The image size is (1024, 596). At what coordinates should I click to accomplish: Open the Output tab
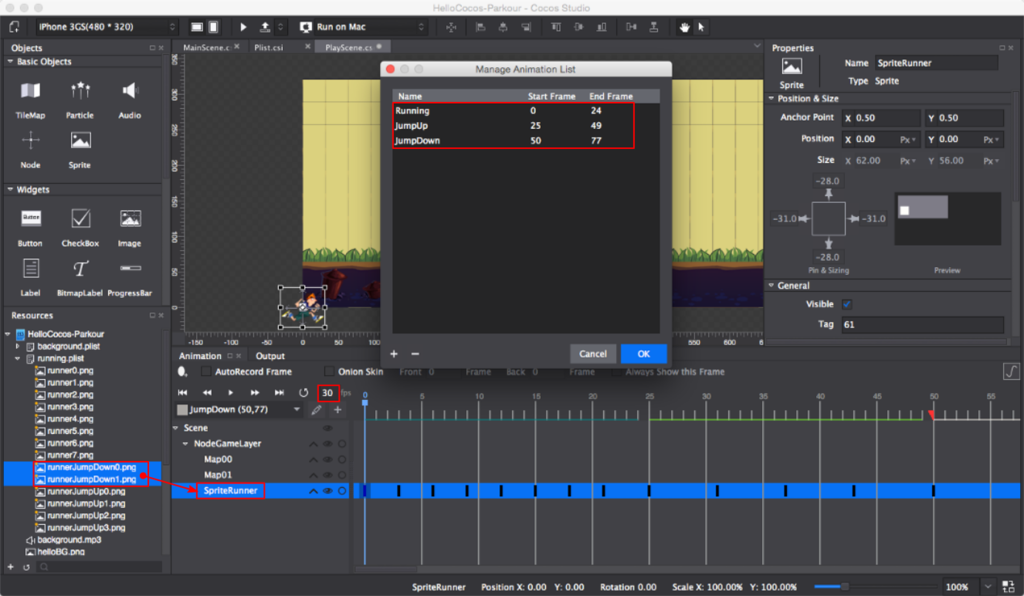coord(270,356)
